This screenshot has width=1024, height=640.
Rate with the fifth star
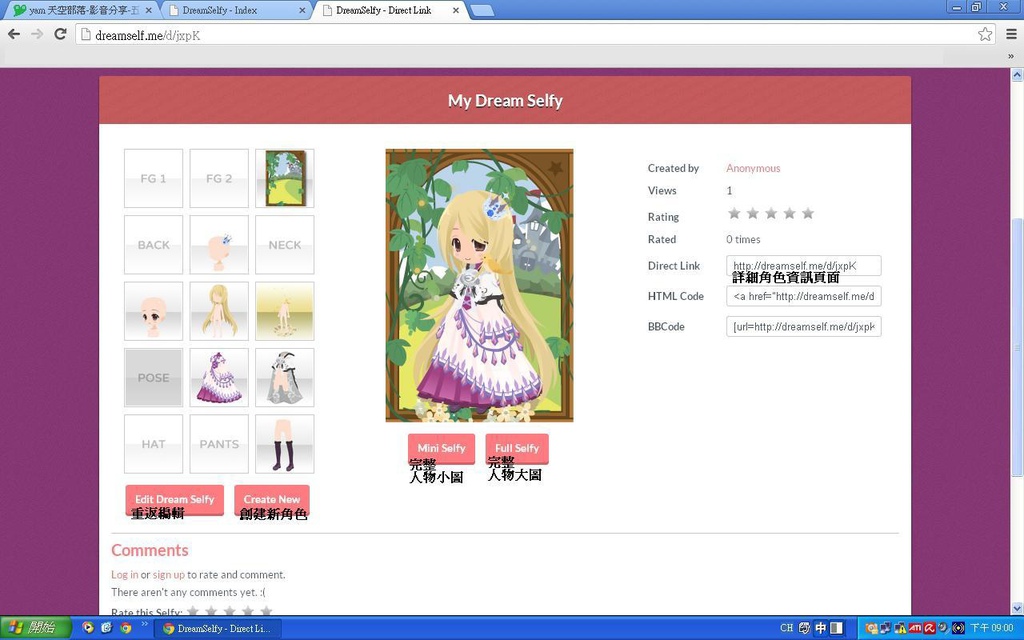point(808,214)
